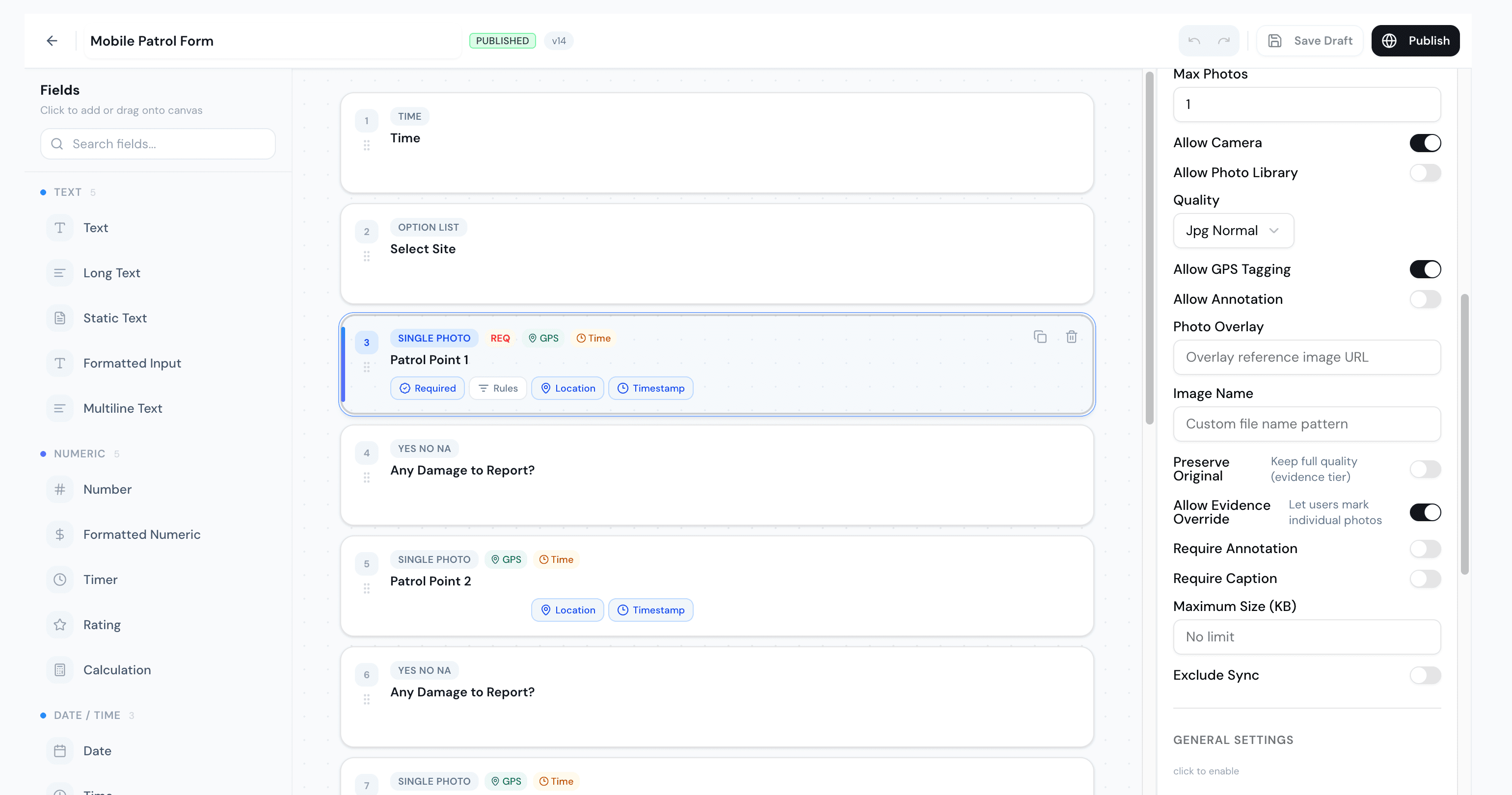Collapse the TEXT field category
The width and height of the screenshot is (1512, 795).
(x=68, y=192)
